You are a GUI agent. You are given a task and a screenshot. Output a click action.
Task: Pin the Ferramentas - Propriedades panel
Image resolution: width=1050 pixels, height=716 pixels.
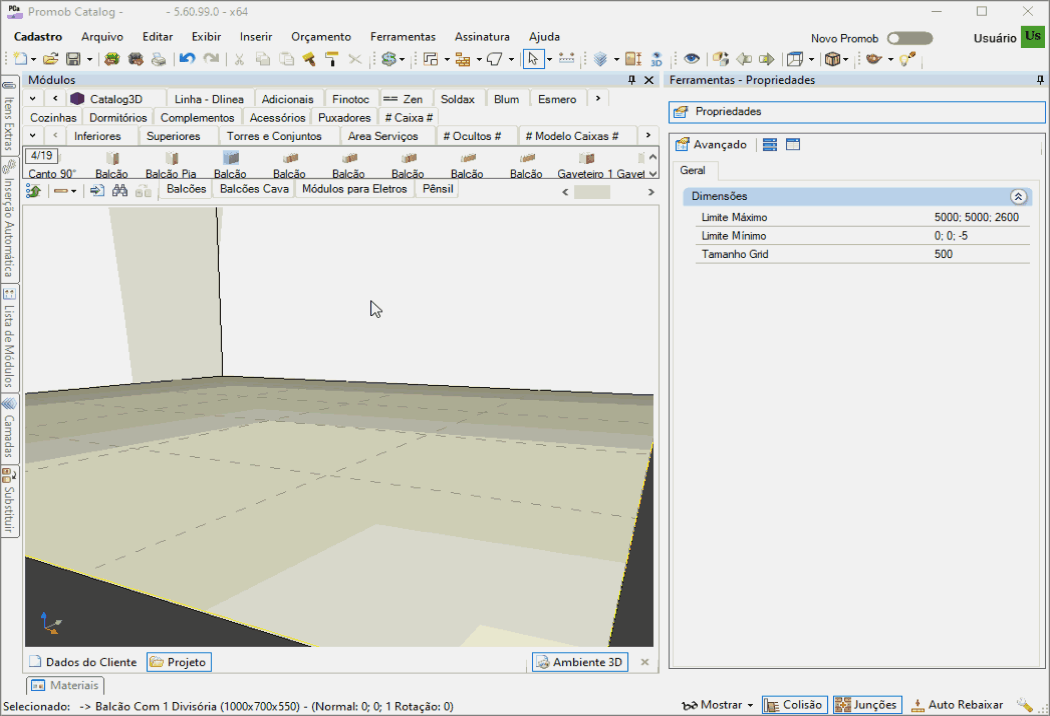[x=1040, y=80]
